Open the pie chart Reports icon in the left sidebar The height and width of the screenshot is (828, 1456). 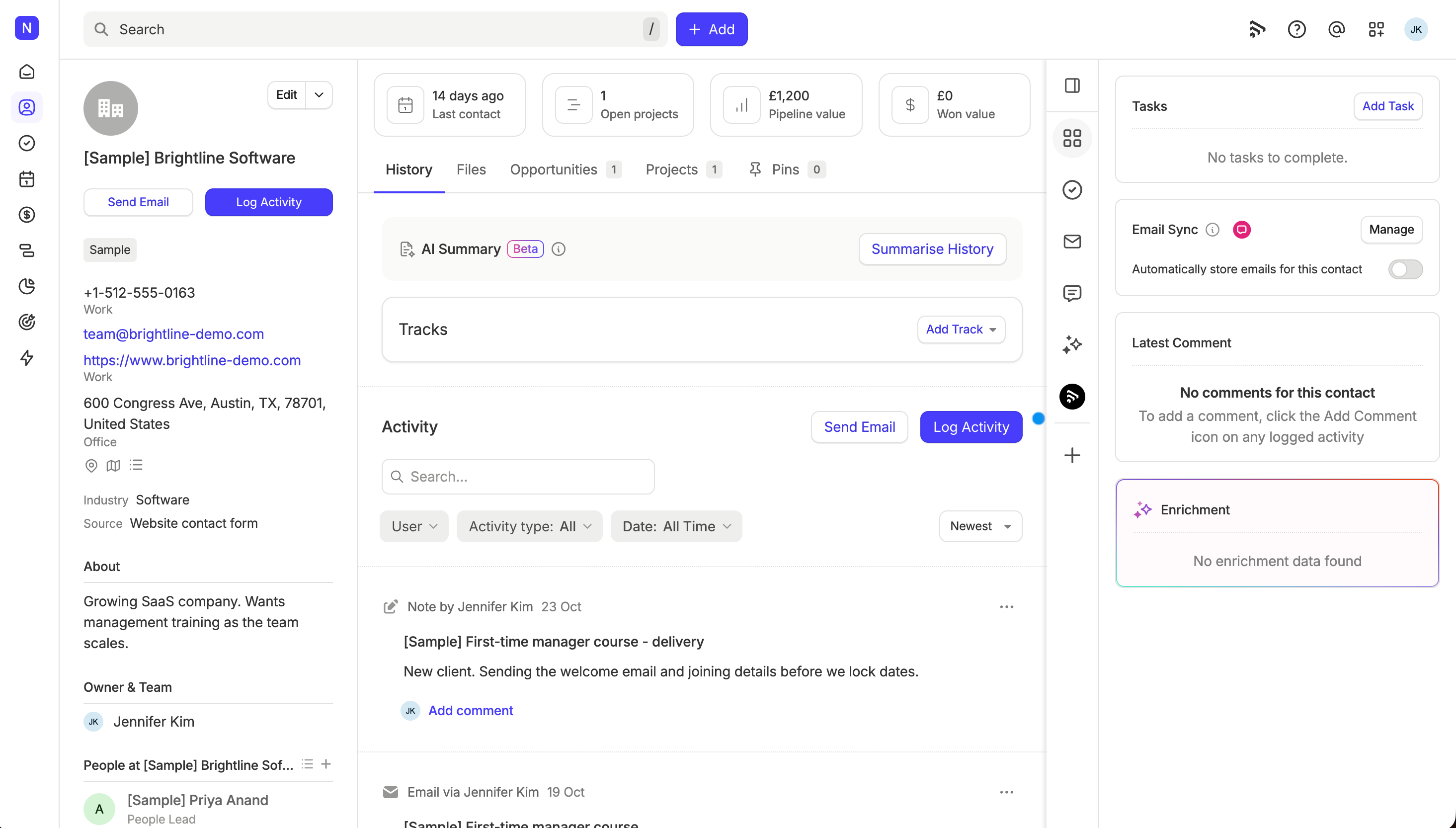click(x=27, y=286)
